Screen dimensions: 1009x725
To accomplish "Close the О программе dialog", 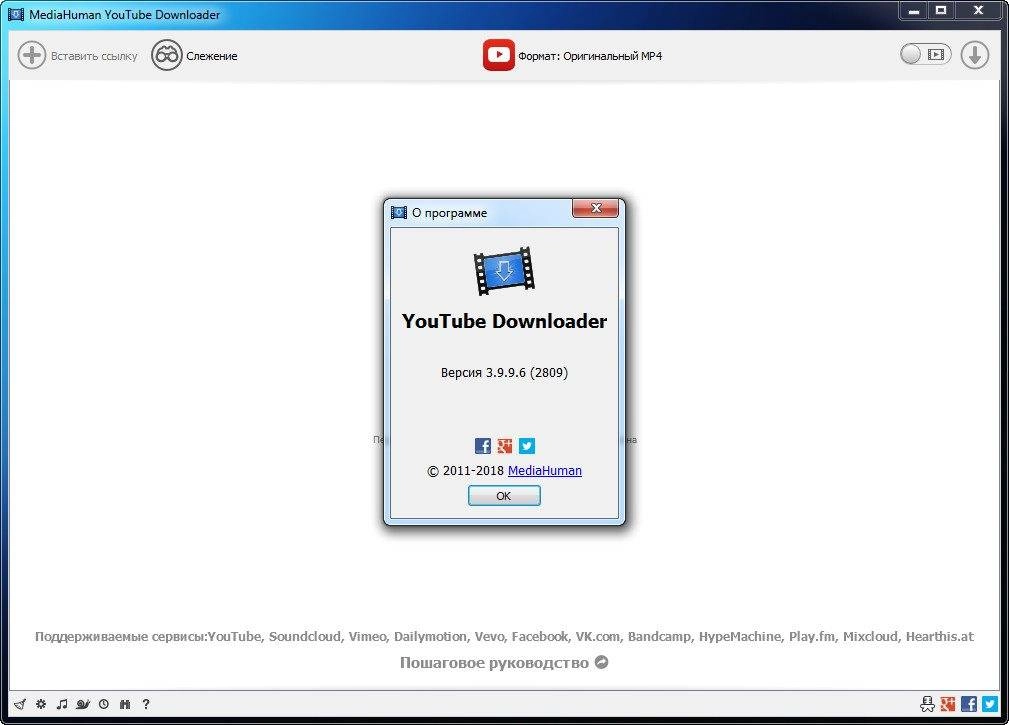I will [595, 208].
